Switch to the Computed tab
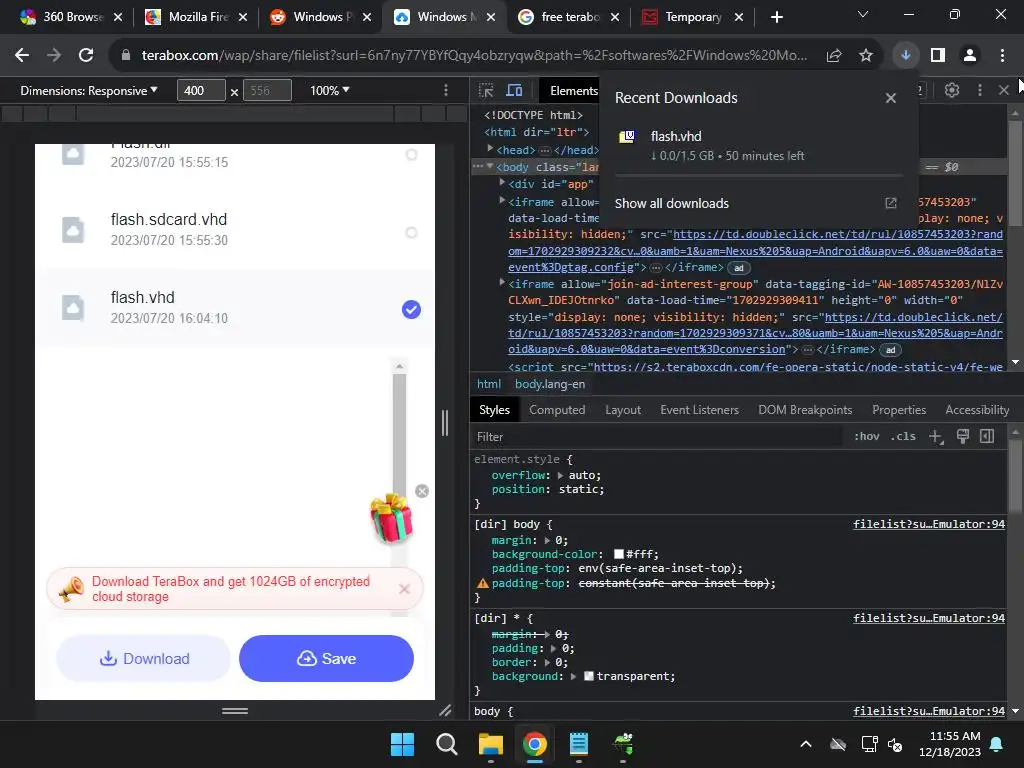 pos(557,410)
